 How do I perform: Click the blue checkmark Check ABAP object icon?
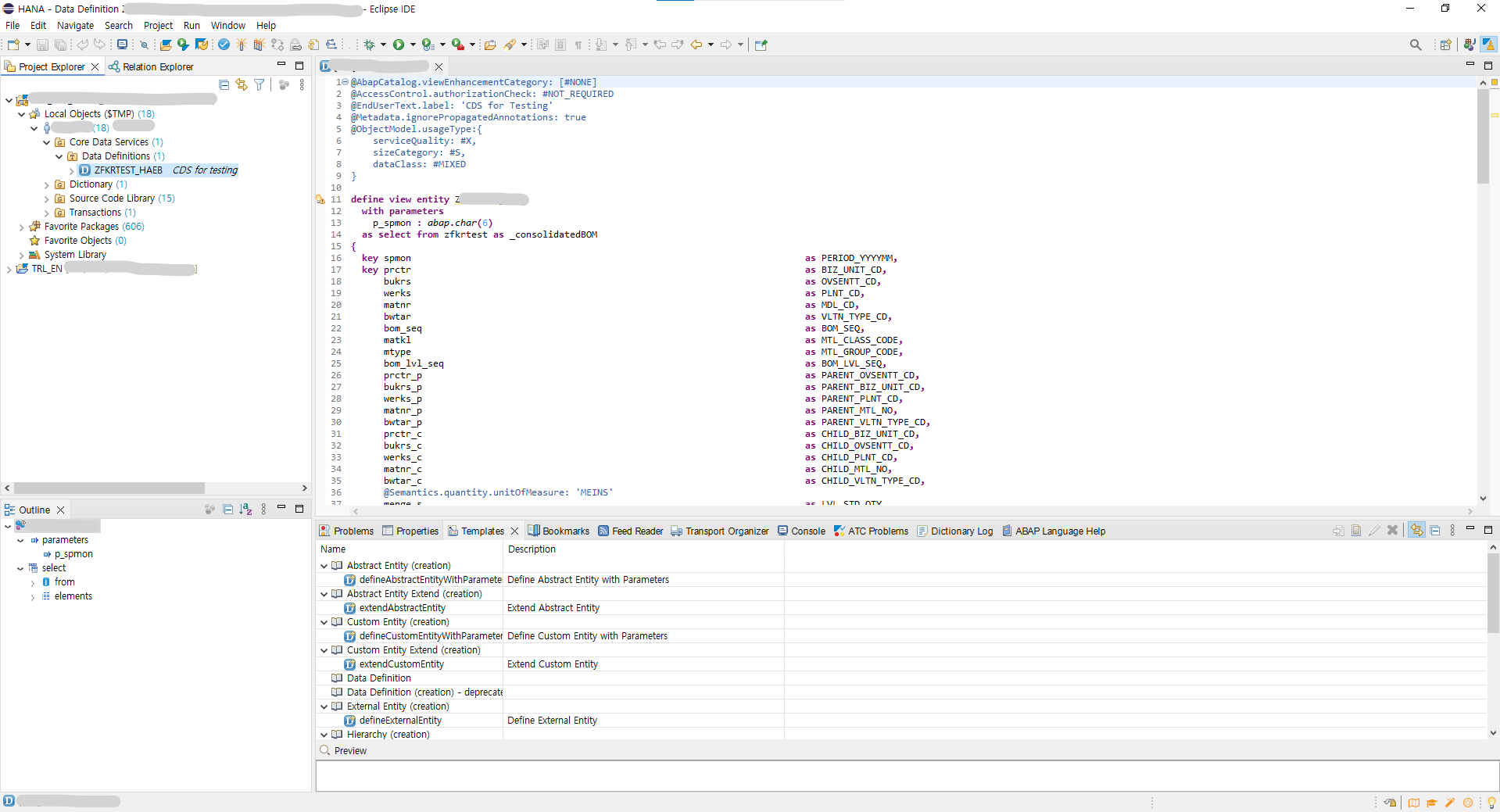pyautogui.click(x=224, y=45)
